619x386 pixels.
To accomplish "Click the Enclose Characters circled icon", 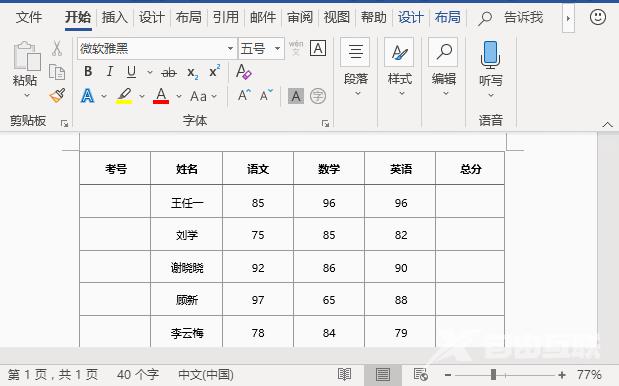I will pyautogui.click(x=318, y=96).
